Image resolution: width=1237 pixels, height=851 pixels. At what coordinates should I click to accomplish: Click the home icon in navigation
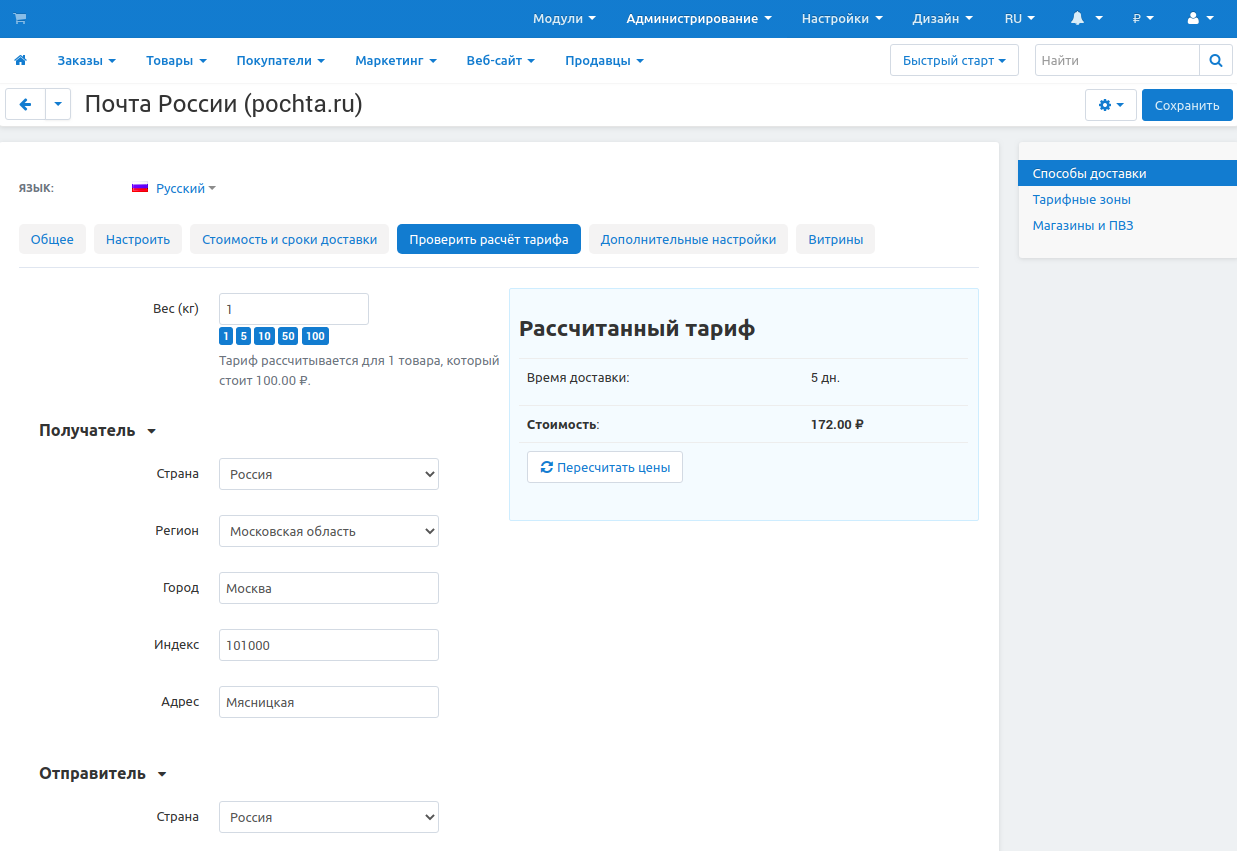(20, 61)
